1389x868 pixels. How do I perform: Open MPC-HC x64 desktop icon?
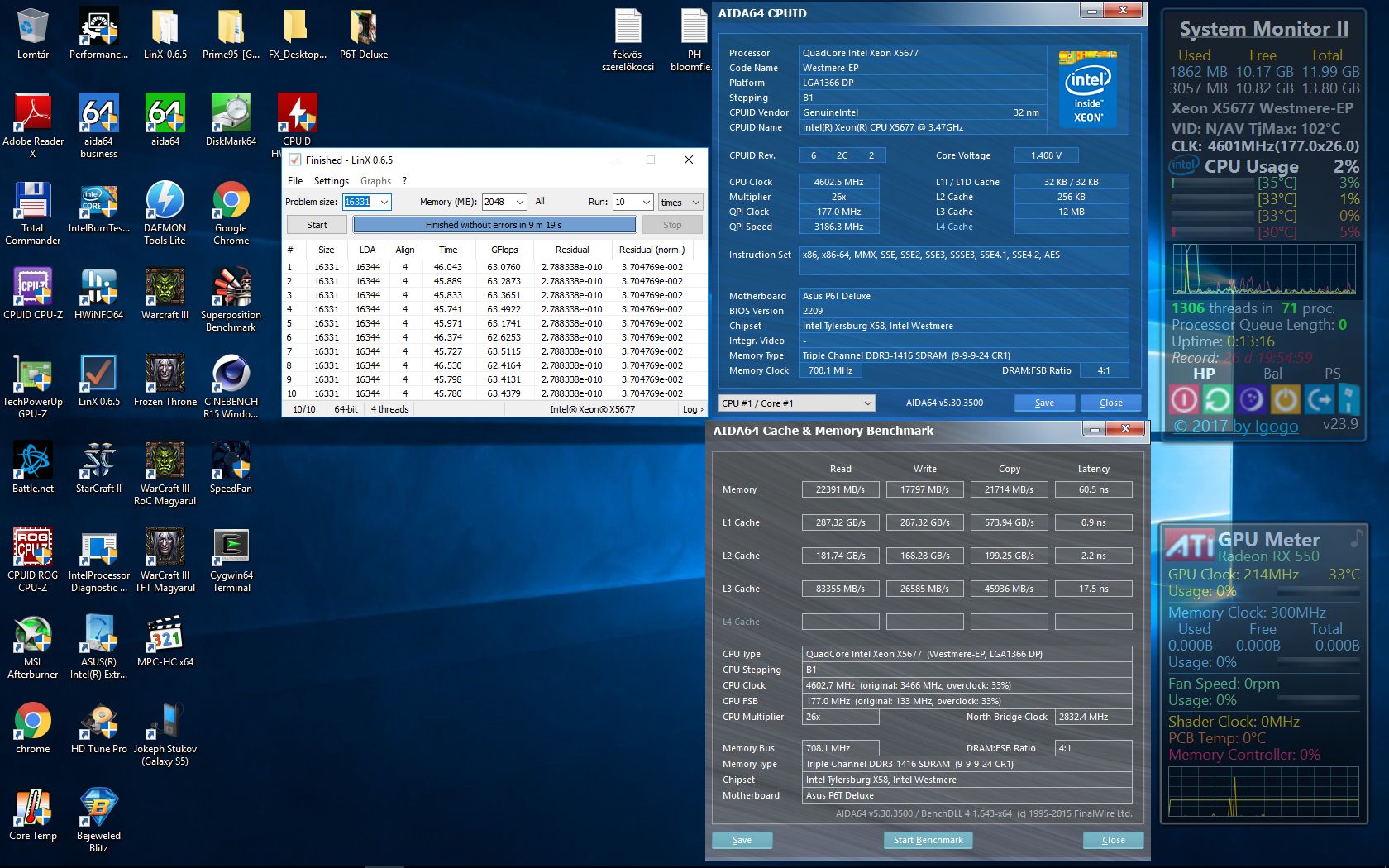(165, 641)
